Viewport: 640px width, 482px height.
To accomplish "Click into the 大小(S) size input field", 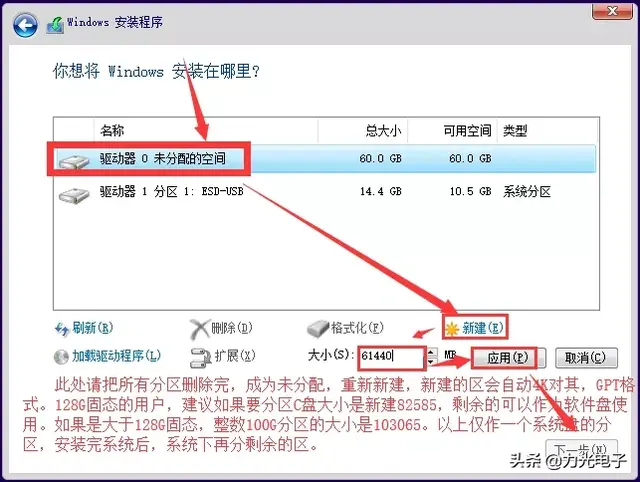I will click(392, 357).
